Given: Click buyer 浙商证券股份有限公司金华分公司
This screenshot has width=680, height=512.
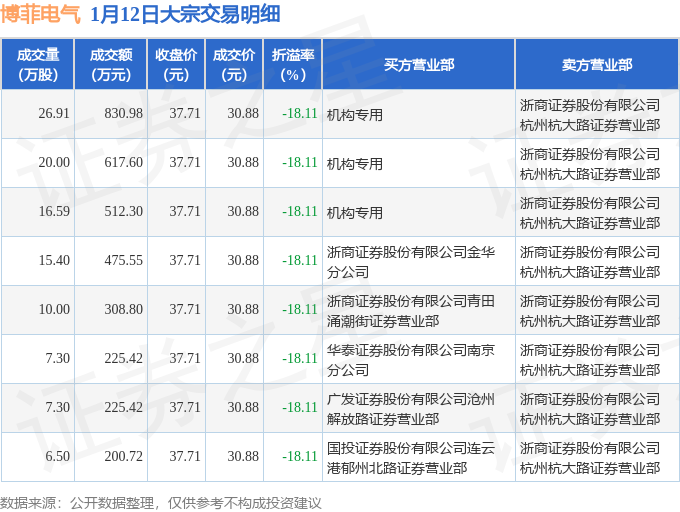Looking at the screenshot, I should [x=411, y=262].
